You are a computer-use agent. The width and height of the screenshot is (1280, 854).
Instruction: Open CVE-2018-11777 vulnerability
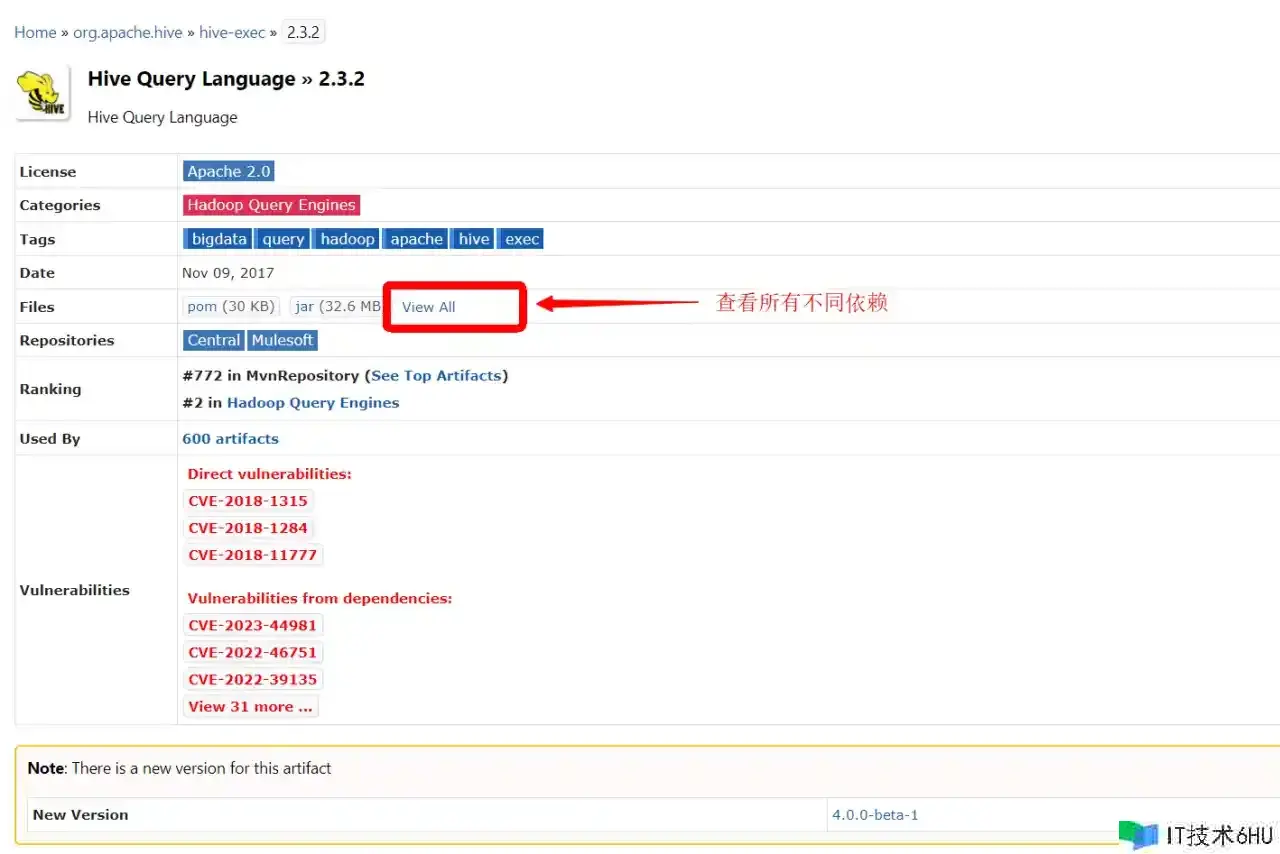coord(252,554)
